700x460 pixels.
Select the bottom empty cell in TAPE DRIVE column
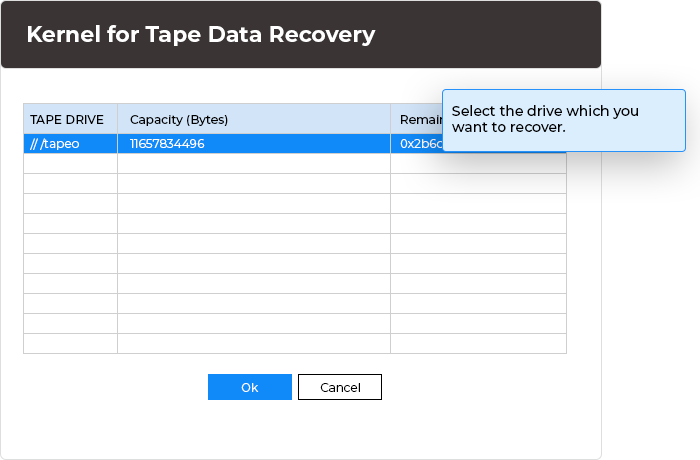coord(70,343)
